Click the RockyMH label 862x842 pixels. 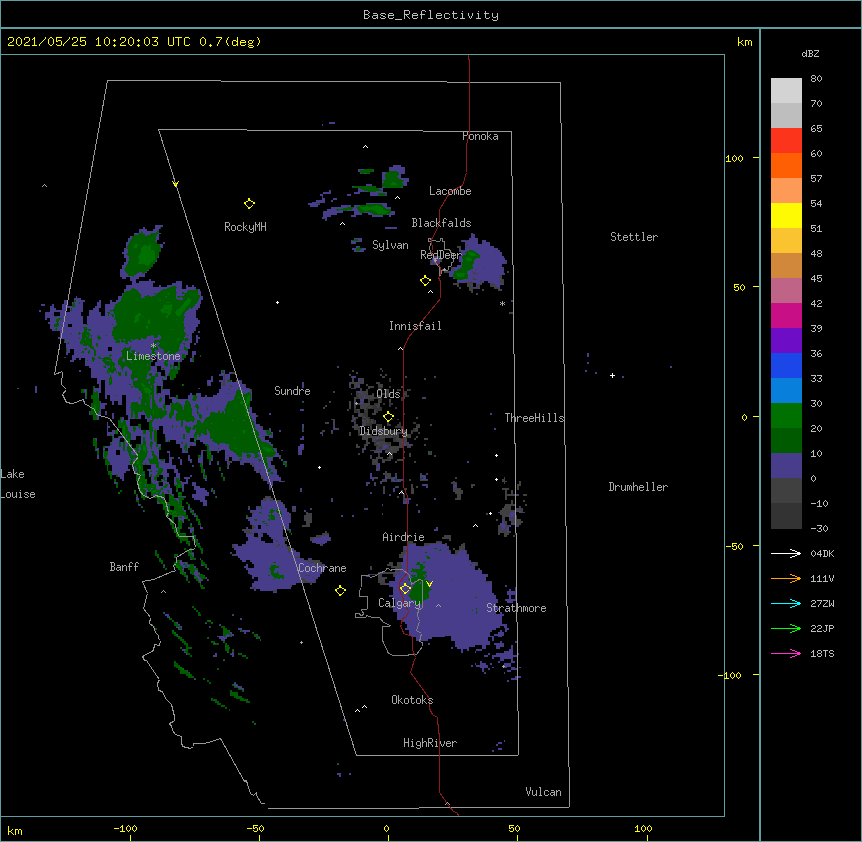pyautogui.click(x=245, y=227)
